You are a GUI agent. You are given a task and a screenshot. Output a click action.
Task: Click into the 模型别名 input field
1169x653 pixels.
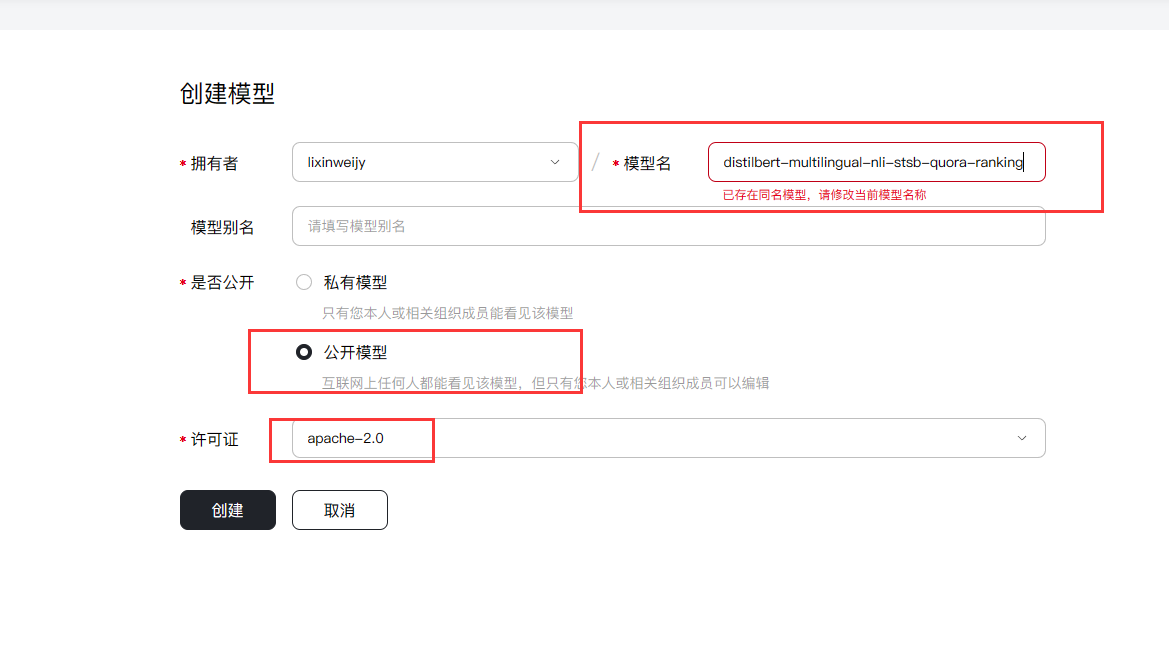pyautogui.click(x=668, y=226)
